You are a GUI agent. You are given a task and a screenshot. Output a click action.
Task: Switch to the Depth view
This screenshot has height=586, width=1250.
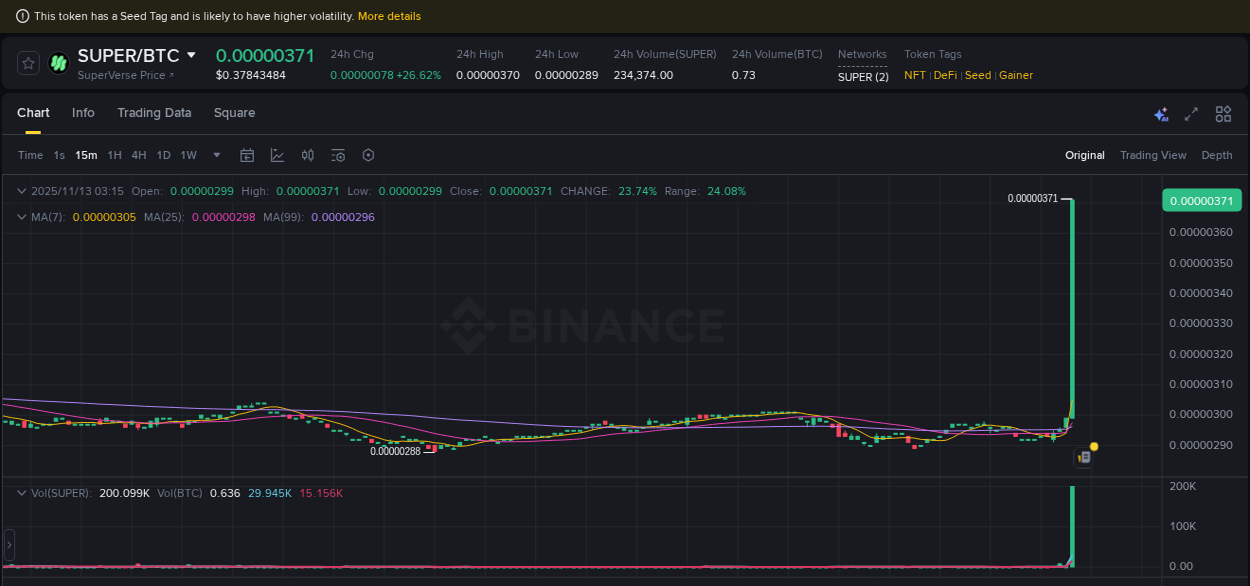1217,155
